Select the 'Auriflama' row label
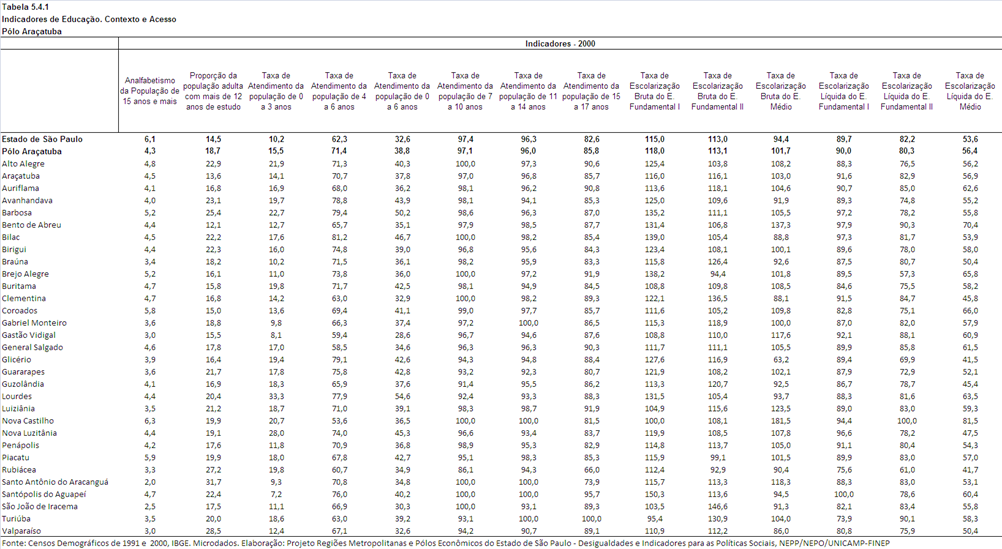Viewport: 1002px width, 549px height. pos(20,189)
